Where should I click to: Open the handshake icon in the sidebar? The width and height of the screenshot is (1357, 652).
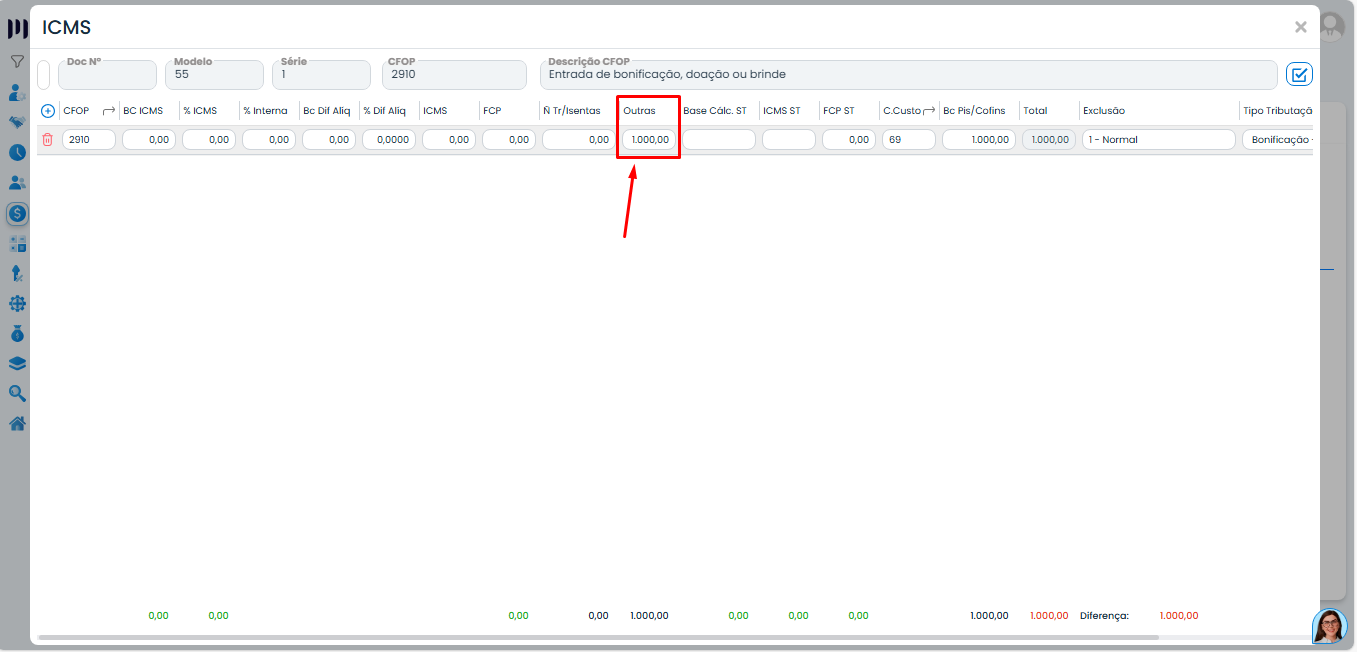(17, 122)
